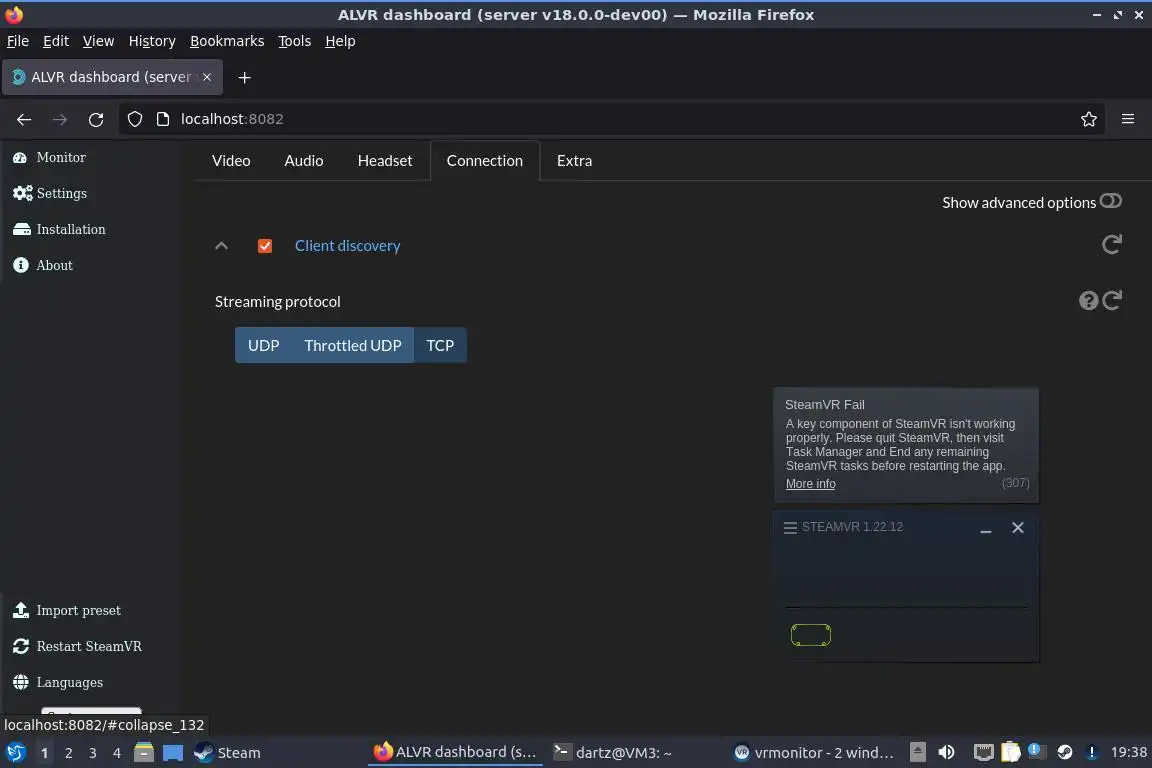
Task: Close the SteamVR status window
Action: pyautogui.click(x=1018, y=528)
